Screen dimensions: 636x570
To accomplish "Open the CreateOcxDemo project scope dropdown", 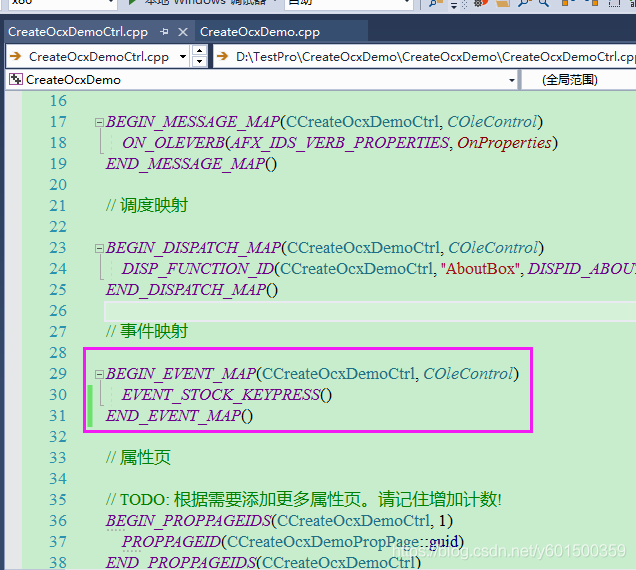I will [512, 80].
